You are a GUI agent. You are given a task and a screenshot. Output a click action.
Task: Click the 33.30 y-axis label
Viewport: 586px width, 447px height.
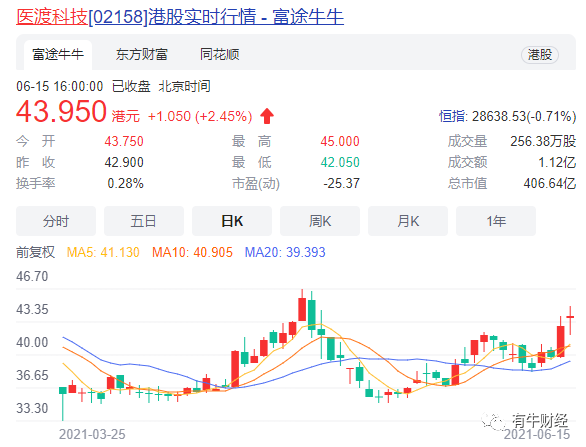pos(32,408)
